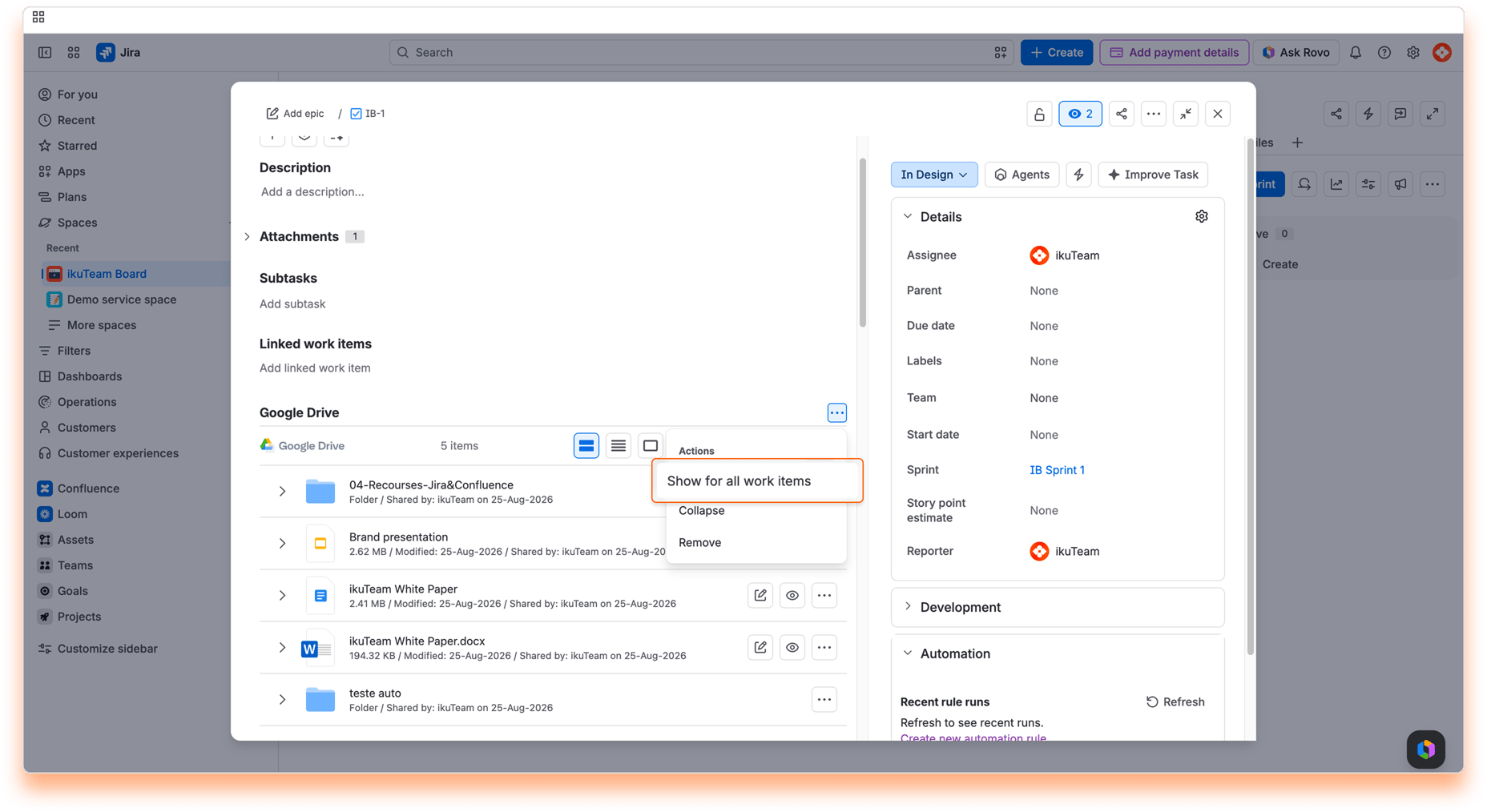
Task: Click the Create button in the top bar
Action: tap(1057, 52)
